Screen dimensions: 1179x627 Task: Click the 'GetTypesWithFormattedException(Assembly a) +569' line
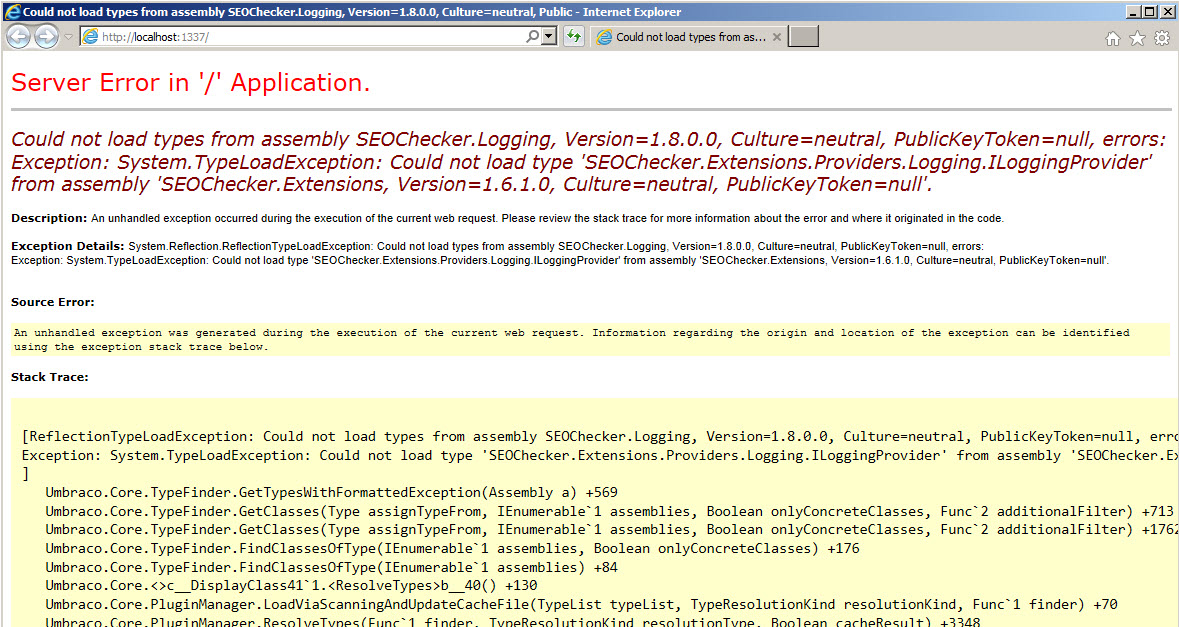coord(332,493)
